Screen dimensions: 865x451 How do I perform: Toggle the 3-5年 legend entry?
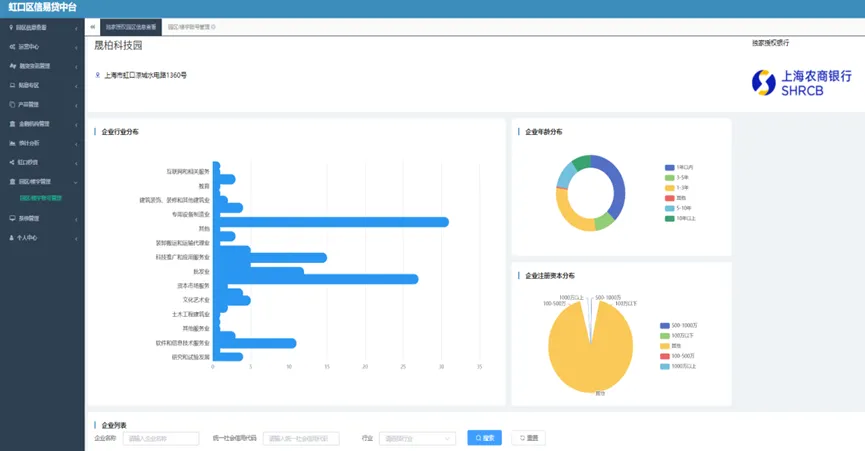click(x=677, y=178)
